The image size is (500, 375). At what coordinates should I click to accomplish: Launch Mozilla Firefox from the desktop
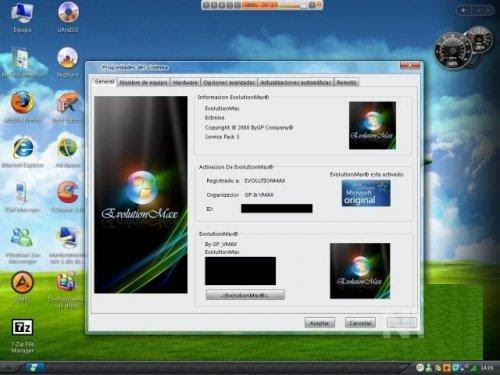(22, 107)
